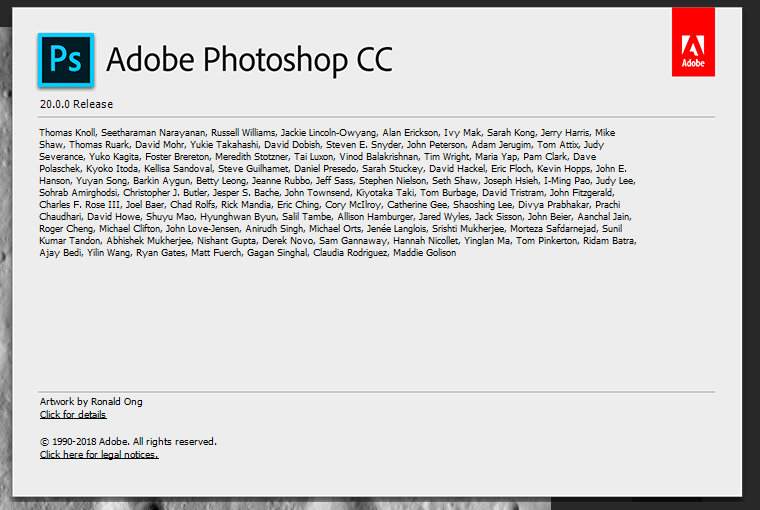Click the name 'Maddie Golison' in credits
760x510 pixels.
(x=424, y=253)
